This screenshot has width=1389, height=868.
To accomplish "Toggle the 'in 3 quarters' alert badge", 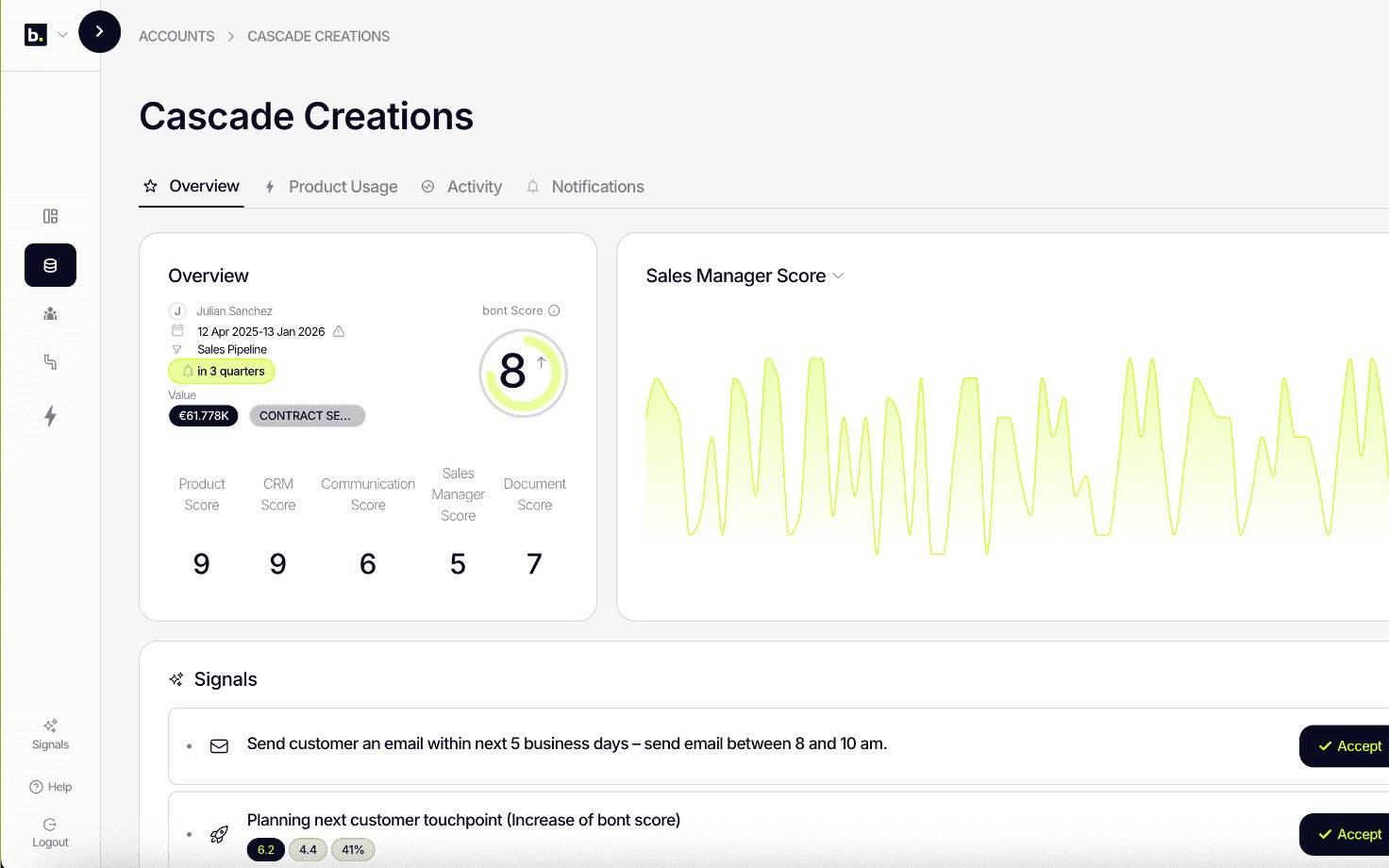I will [221, 371].
